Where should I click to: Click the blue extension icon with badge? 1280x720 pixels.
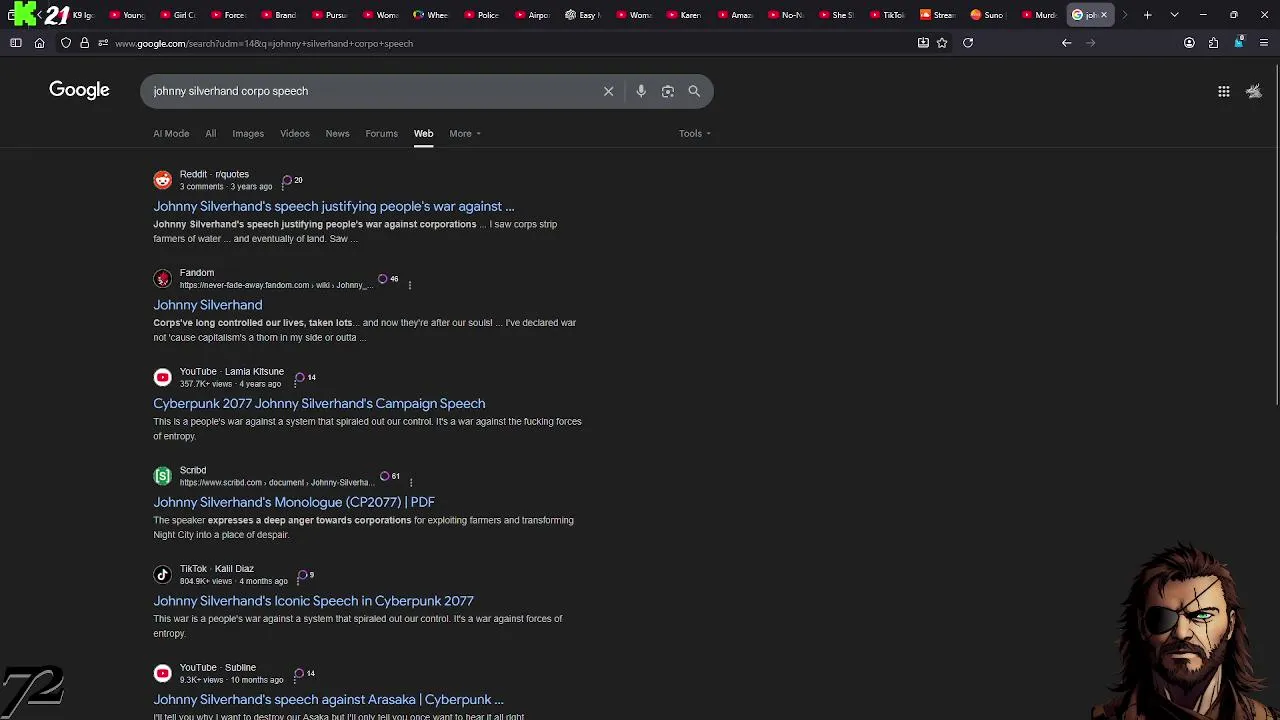1239,42
